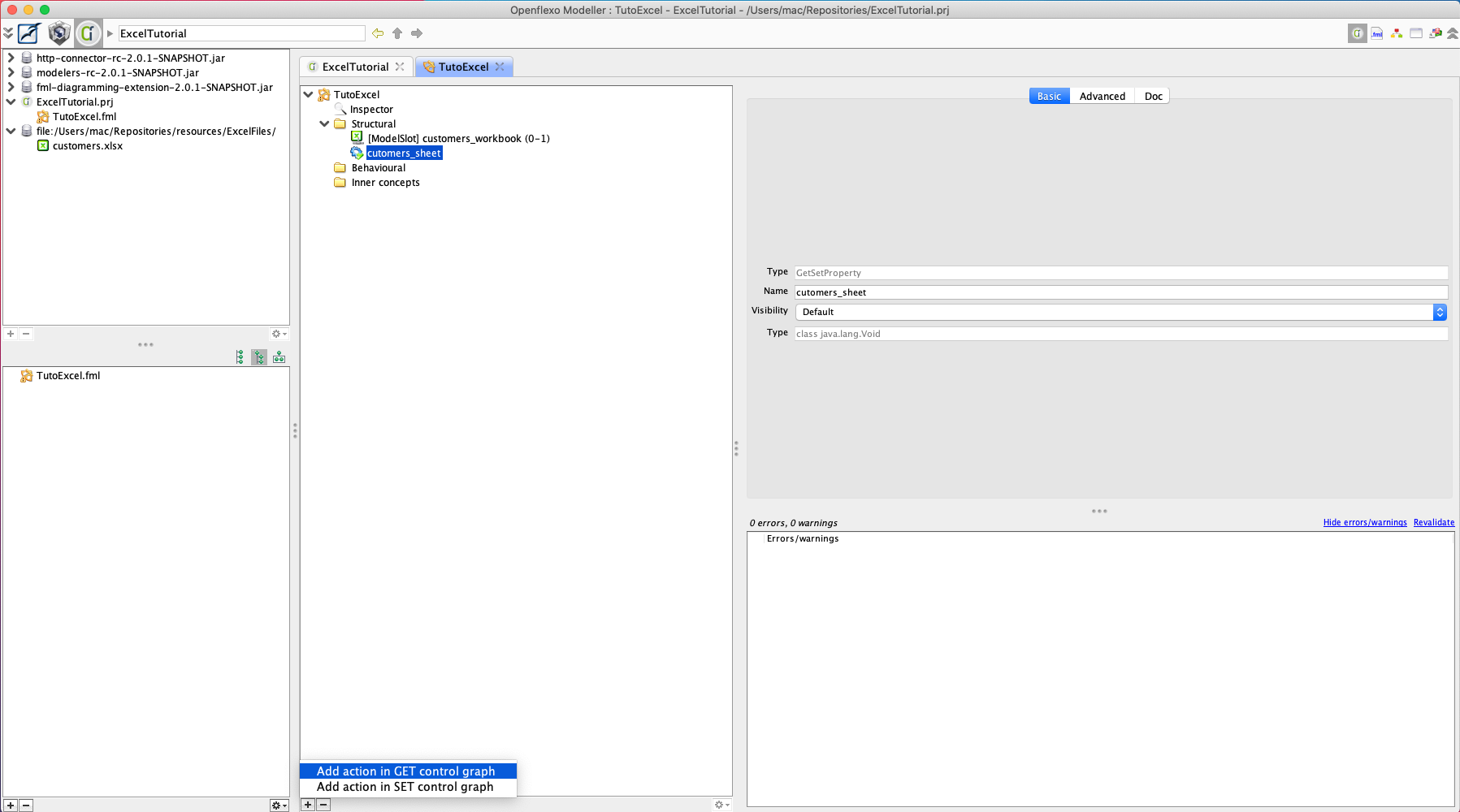The image size is (1460, 812).
Task: Click the Type field showing class java.lang.Void
Action: [1121, 334]
